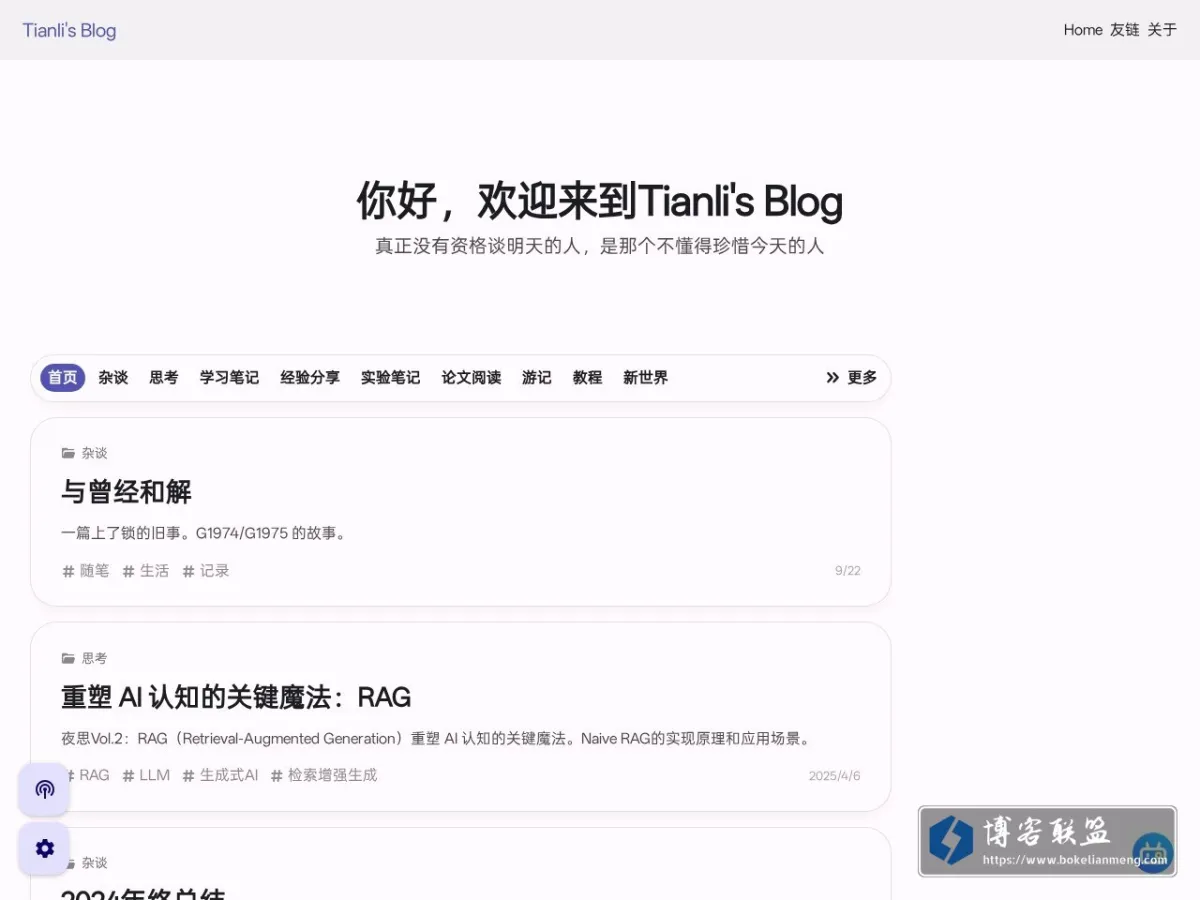Switch to the 杂谈 category tab
Screen dimensions: 1200x900
(113, 377)
